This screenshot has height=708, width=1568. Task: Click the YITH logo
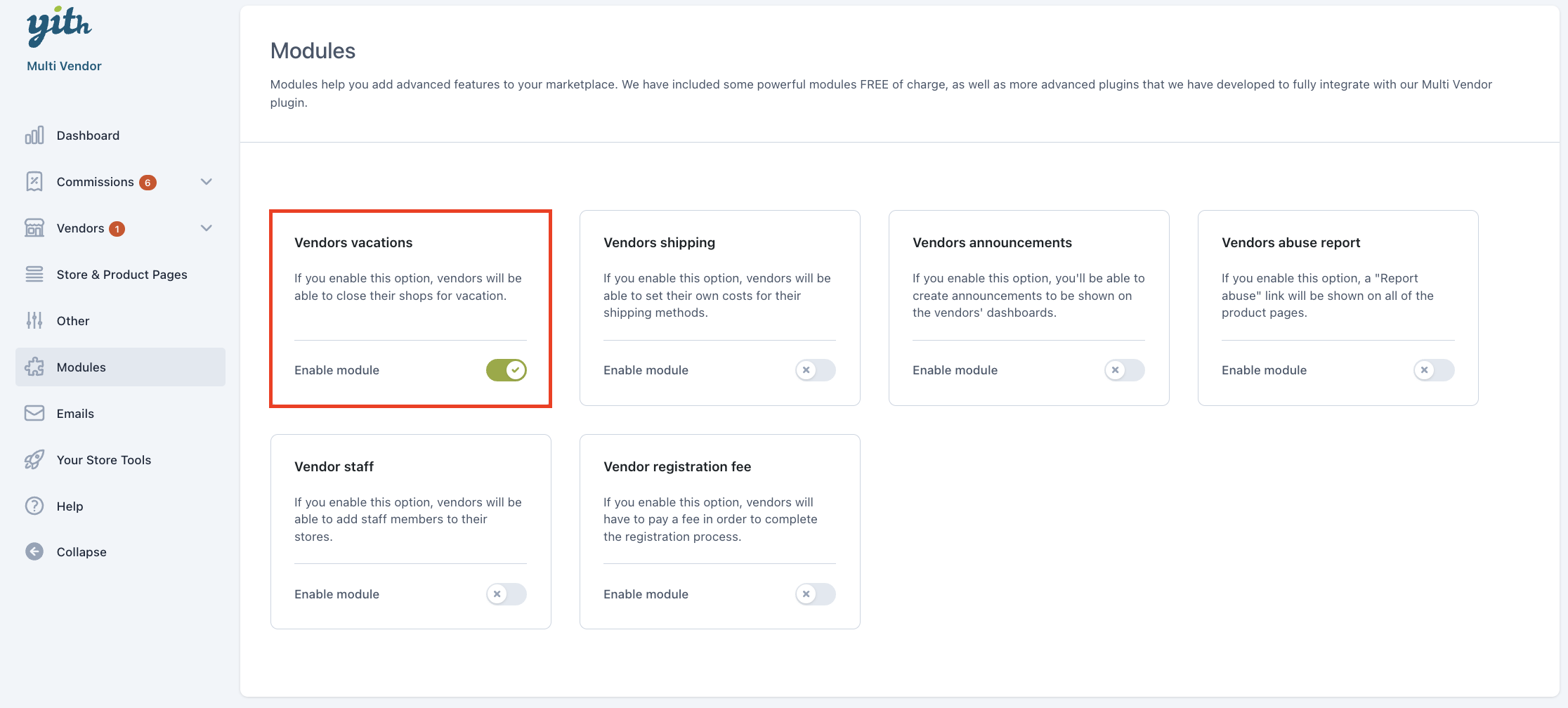click(x=59, y=26)
